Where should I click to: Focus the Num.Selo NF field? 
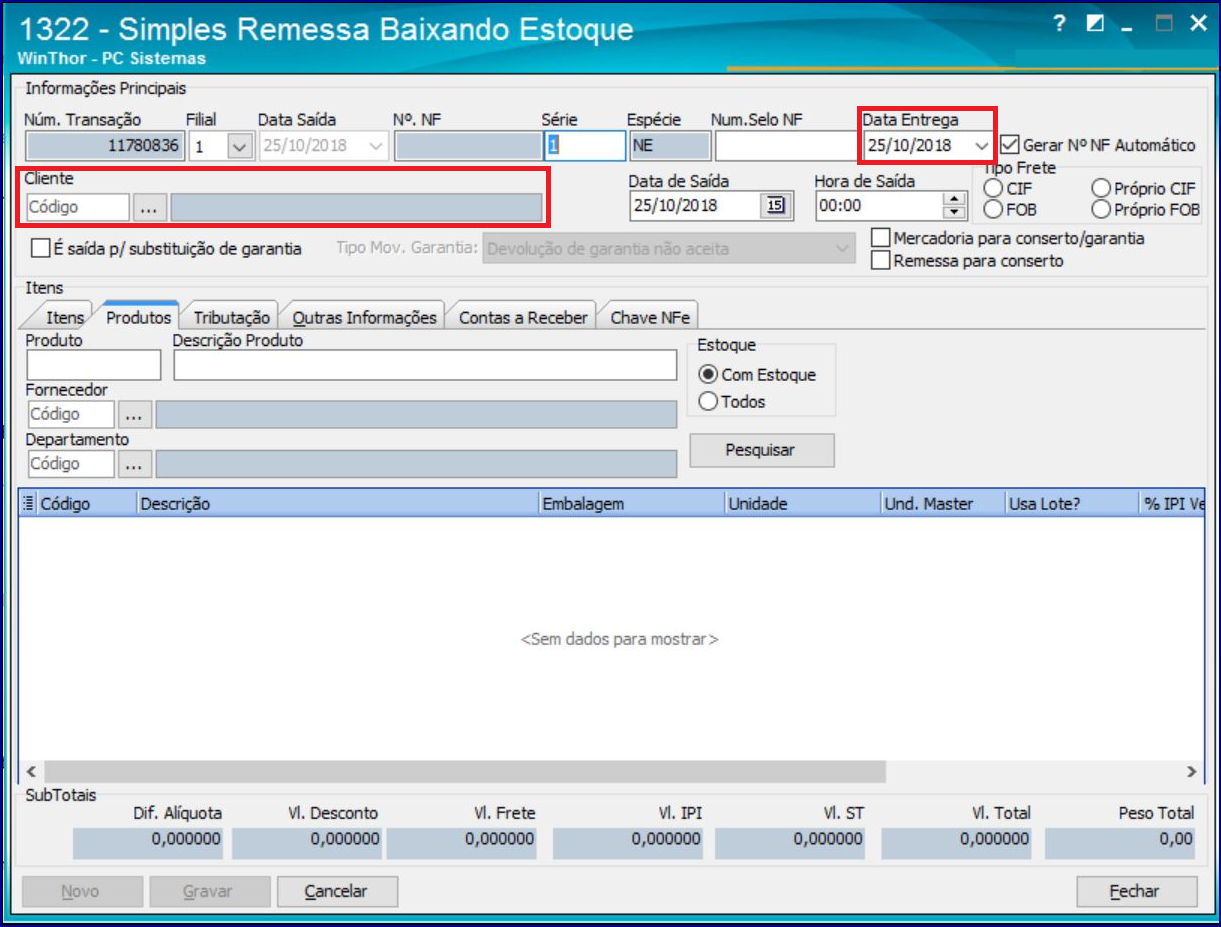coord(786,146)
